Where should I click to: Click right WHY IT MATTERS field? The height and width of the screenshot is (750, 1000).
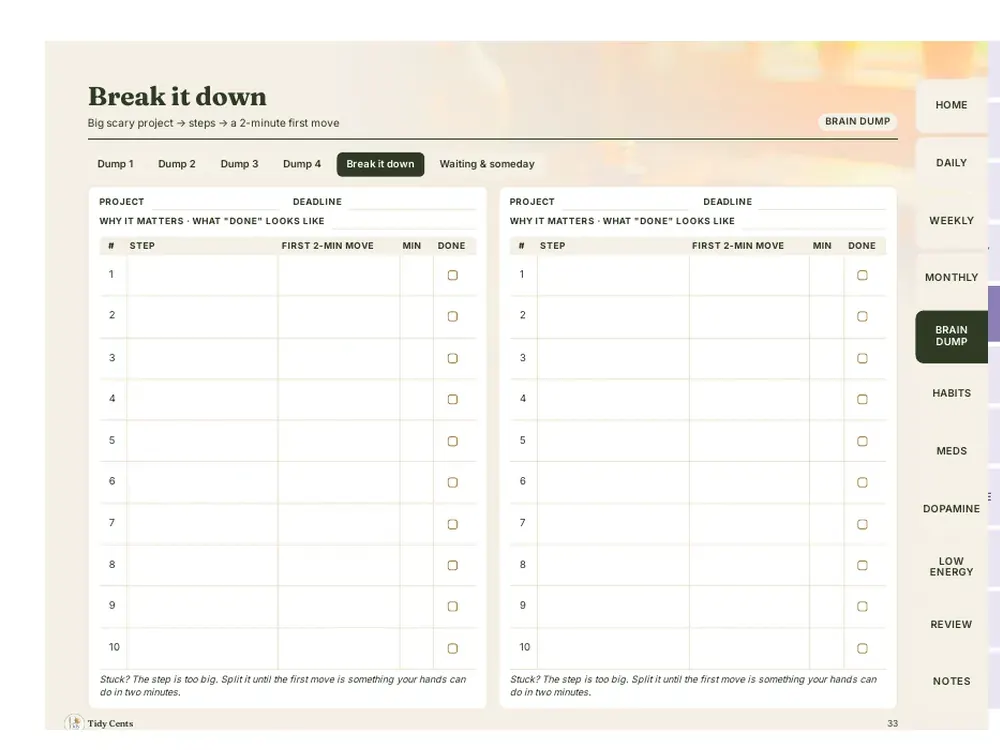pos(814,221)
